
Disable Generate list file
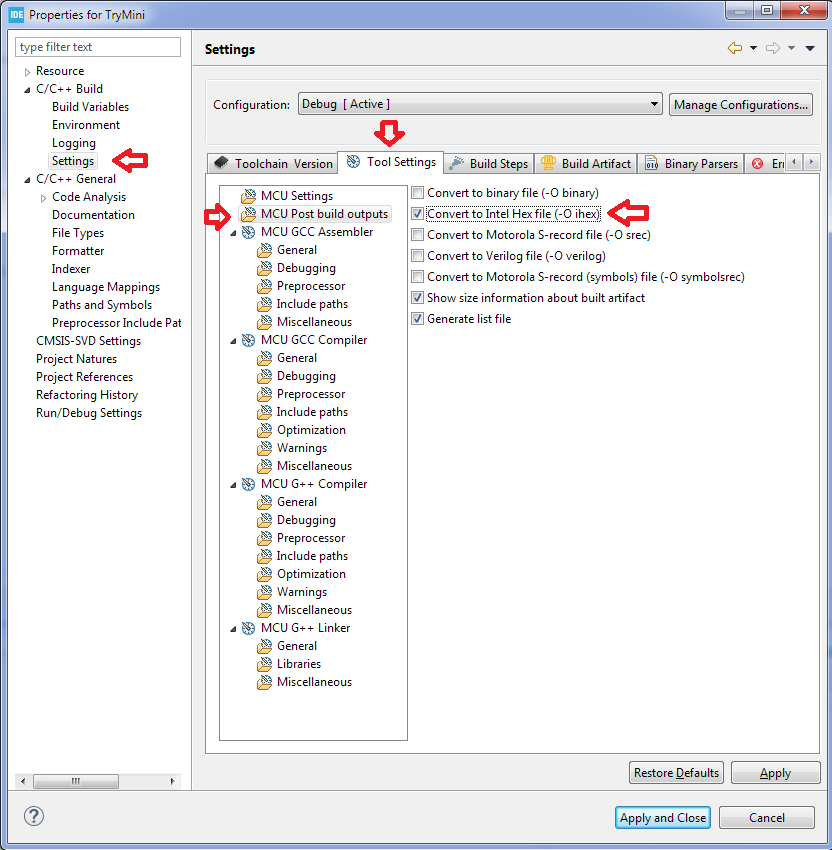coord(417,318)
